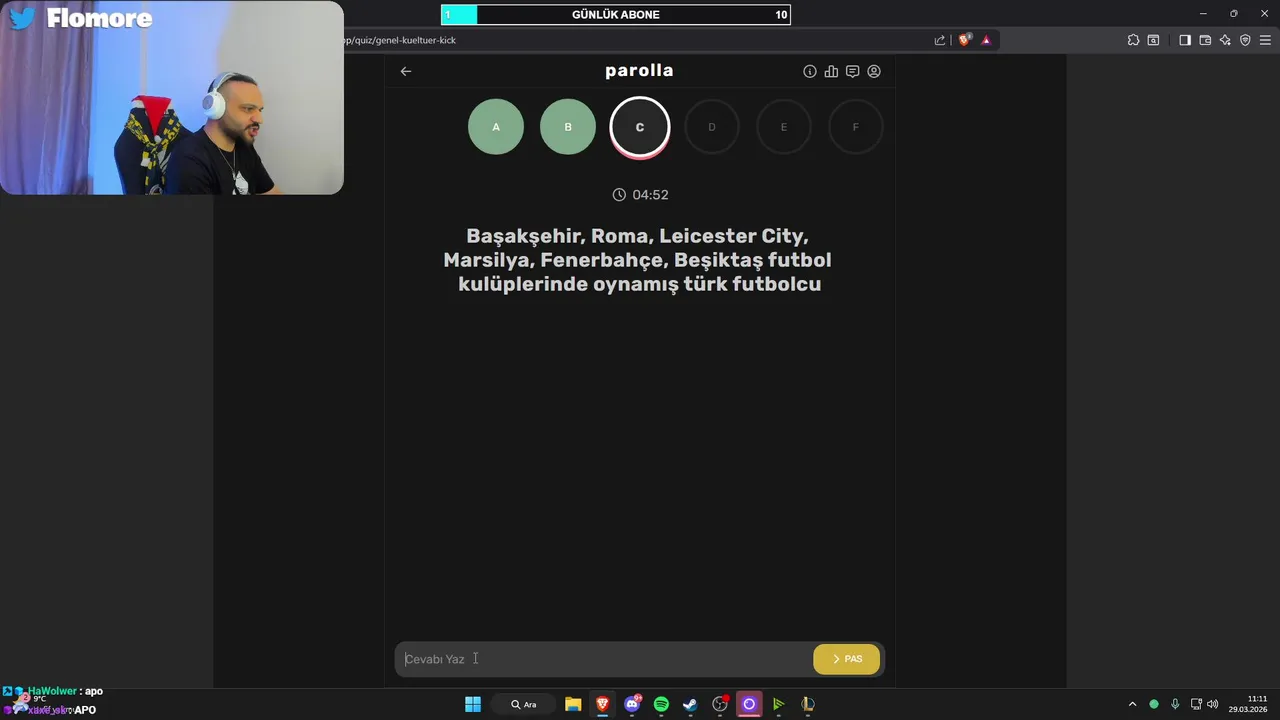Switch to Brave in taskbar

click(x=603, y=704)
